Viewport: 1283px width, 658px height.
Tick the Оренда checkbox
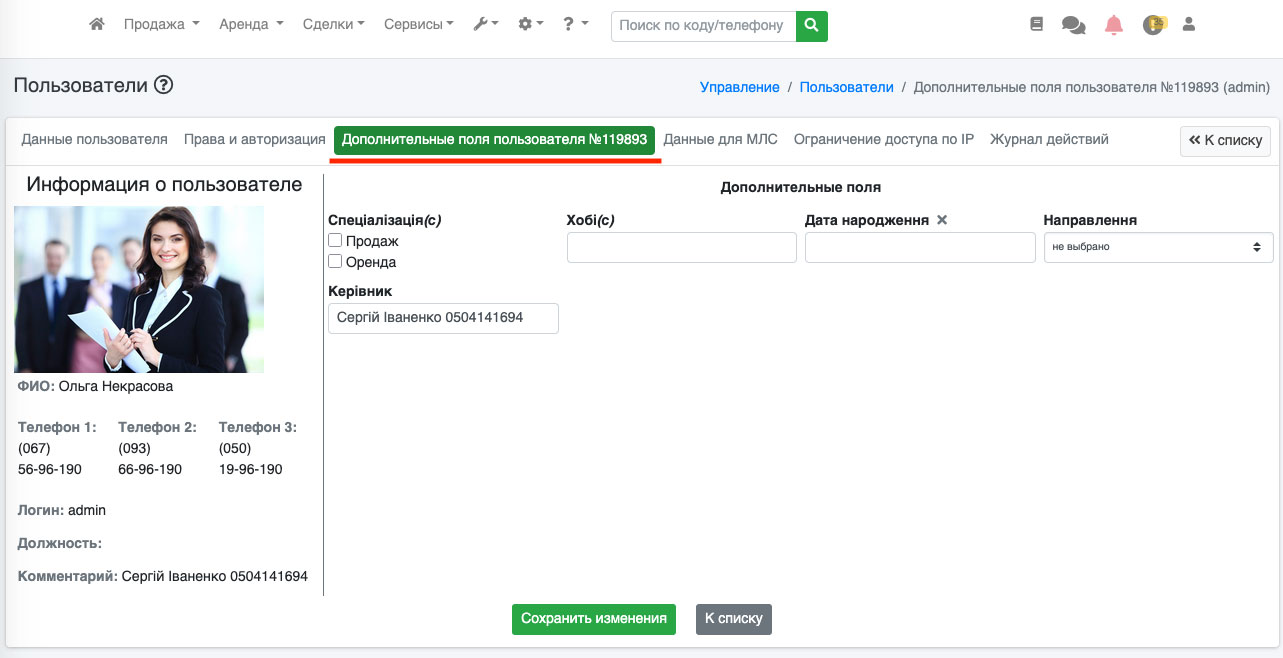(336, 262)
